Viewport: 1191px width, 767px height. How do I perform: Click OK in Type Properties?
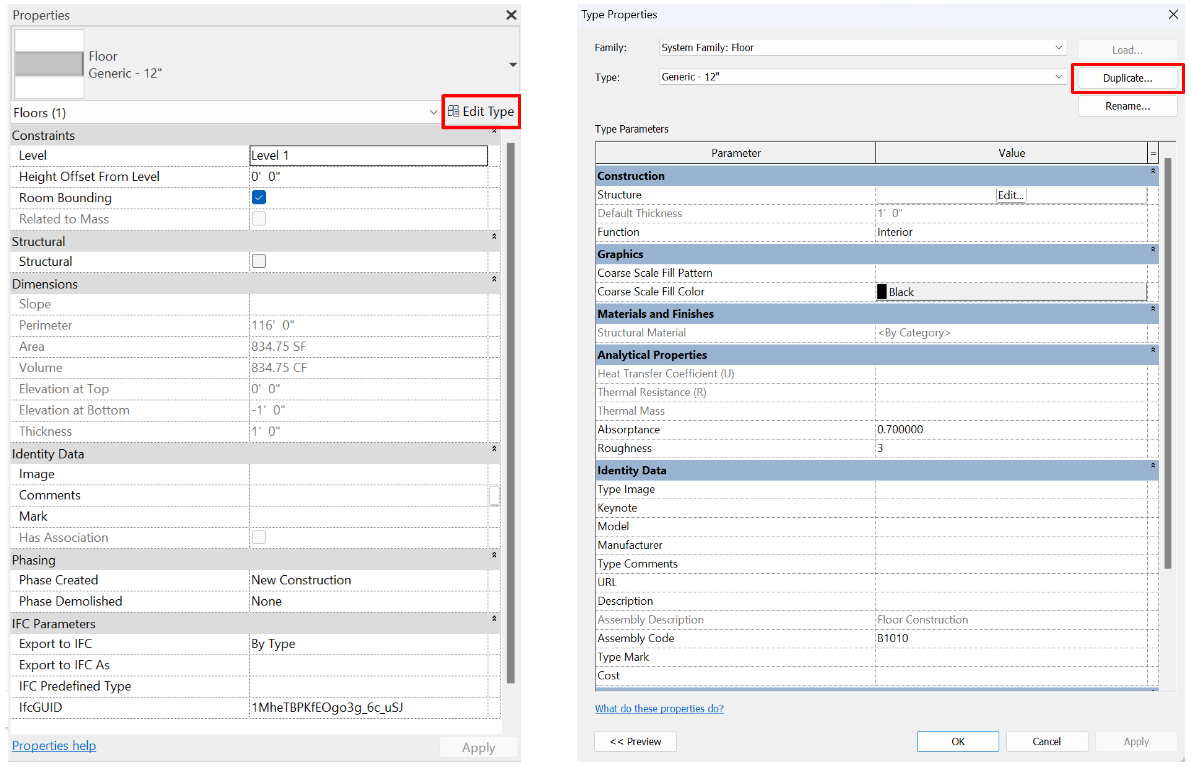click(x=958, y=742)
